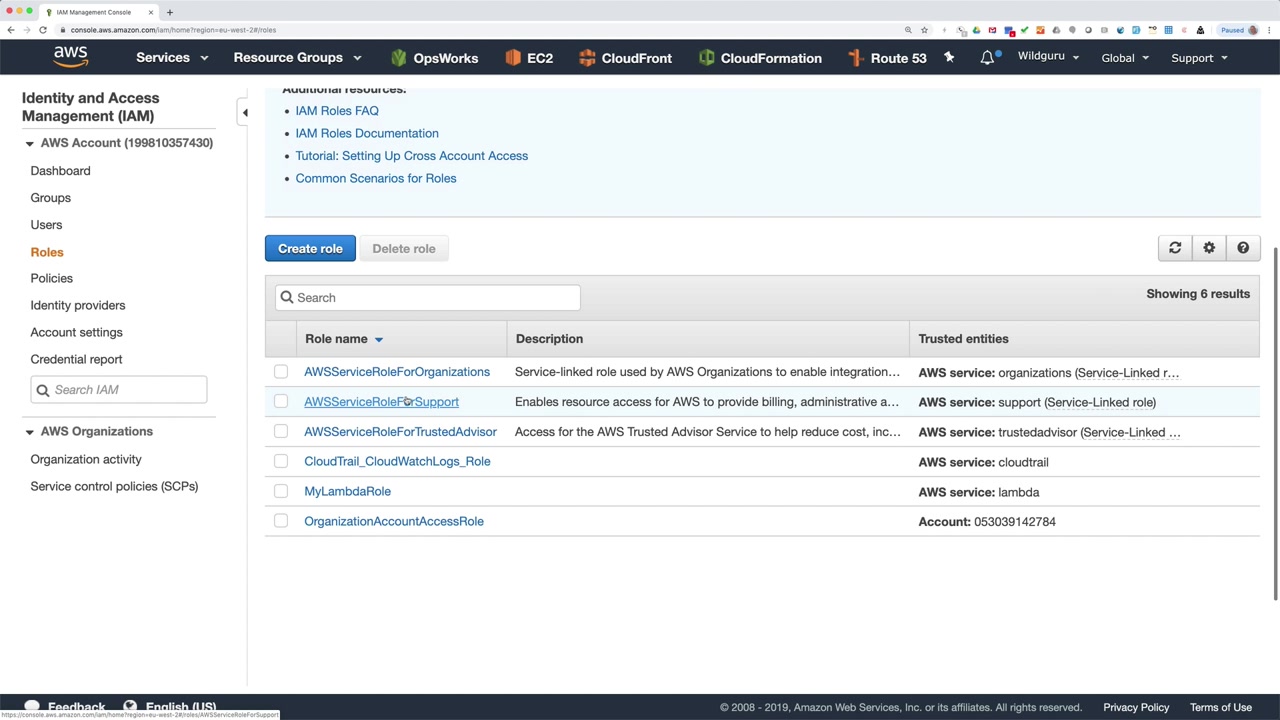Check the AWSServiceRoleForOrganizations row
The width and height of the screenshot is (1280, 720).
(x=281, y=372)
